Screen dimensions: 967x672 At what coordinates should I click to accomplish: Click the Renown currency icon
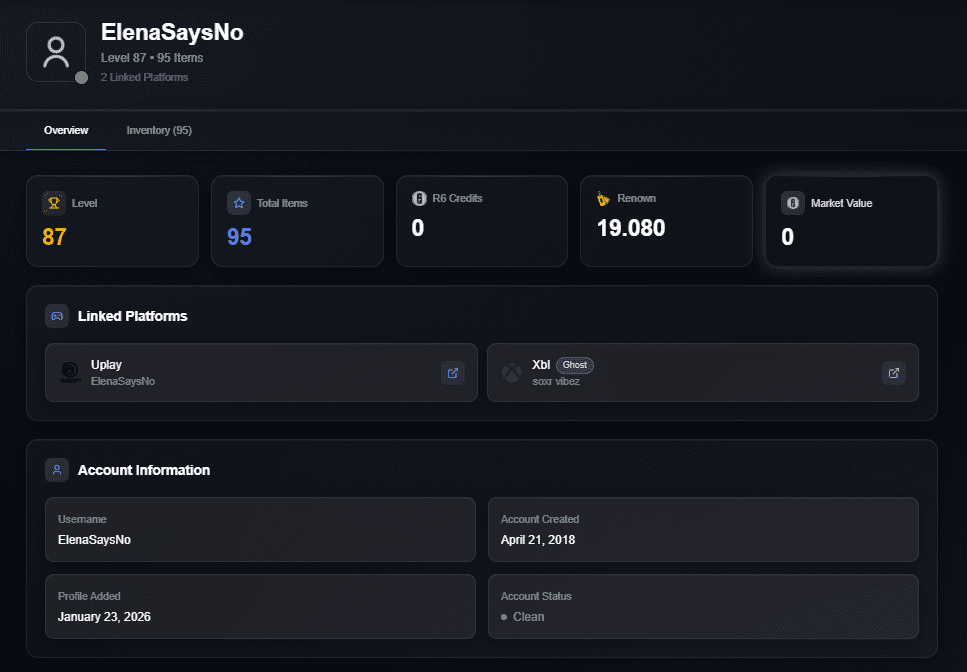(603, 198)
